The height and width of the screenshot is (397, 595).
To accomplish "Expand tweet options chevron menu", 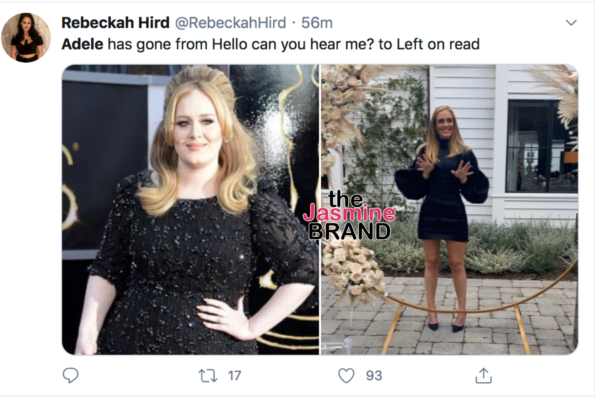I will pos(571,23).
